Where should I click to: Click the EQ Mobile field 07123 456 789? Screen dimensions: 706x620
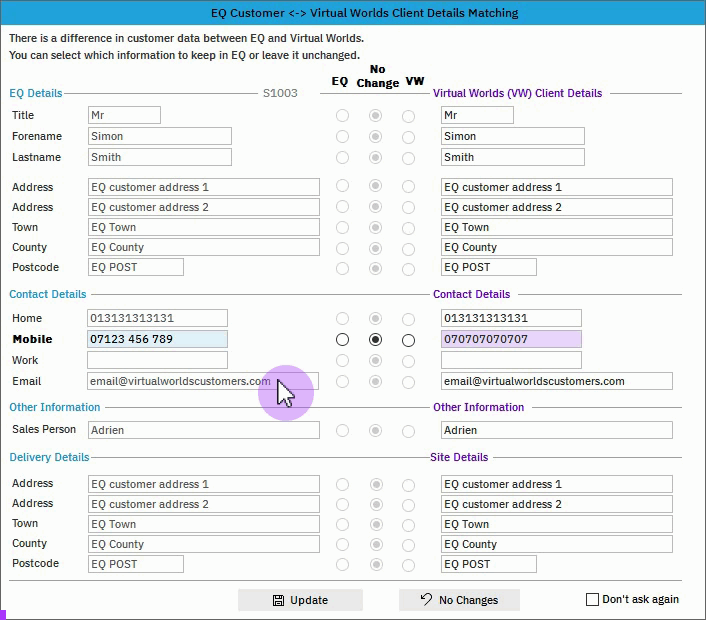(157, 339)
